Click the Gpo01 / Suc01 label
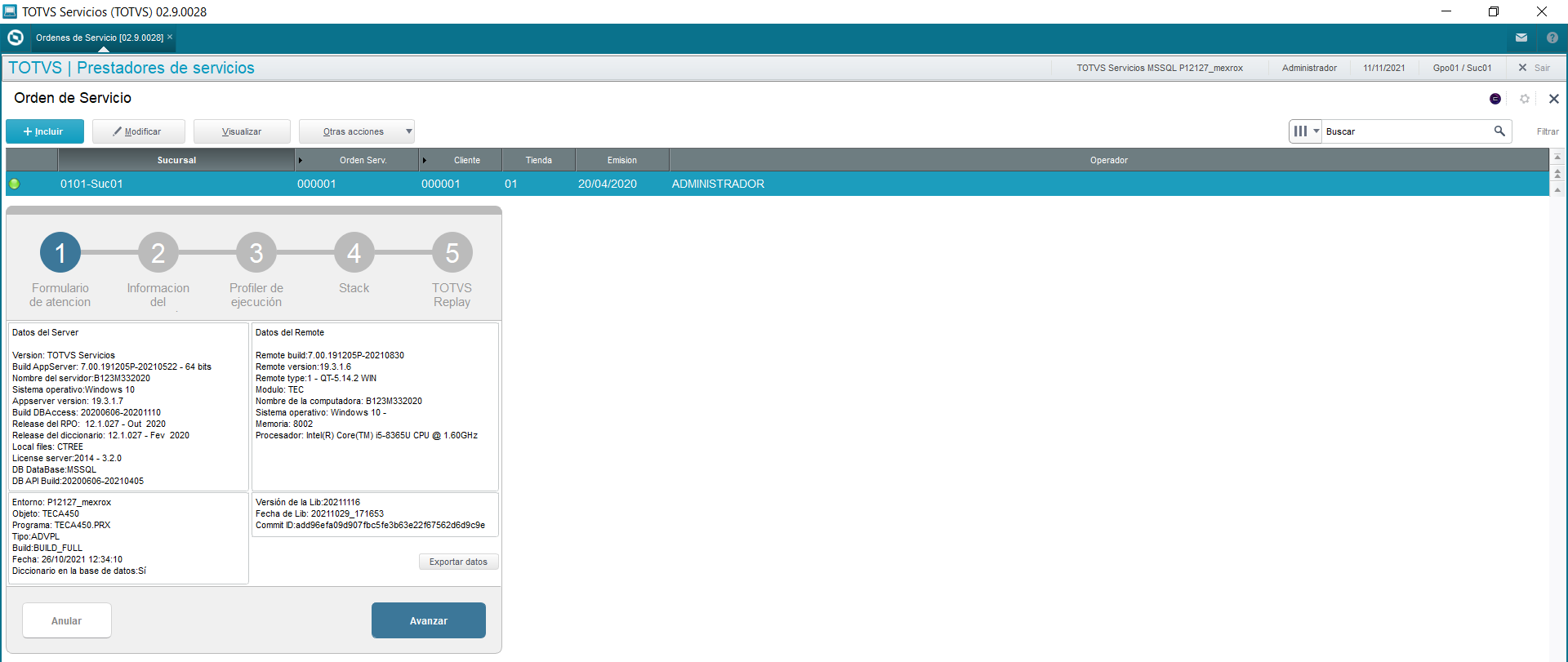This screenshot has width=1568, height=662. 1462,68
